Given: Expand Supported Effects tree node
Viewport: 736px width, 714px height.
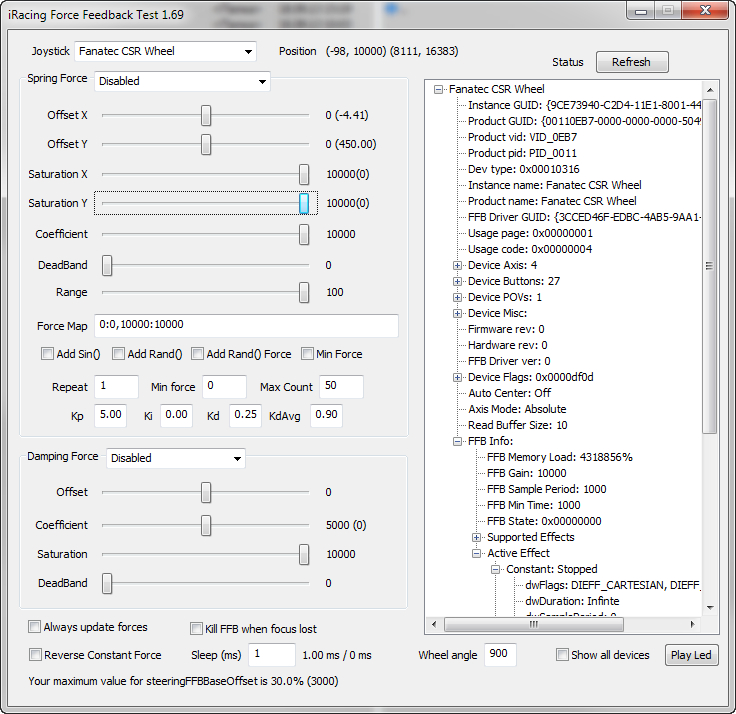Looking at the screenshot, I should (477, 537).
